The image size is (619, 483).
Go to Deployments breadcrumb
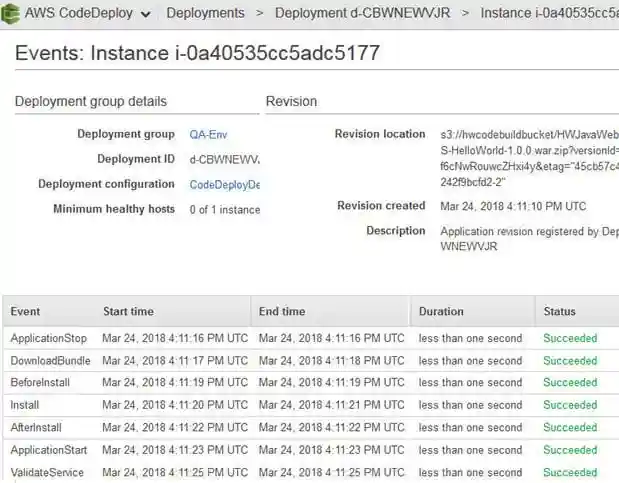205,13
